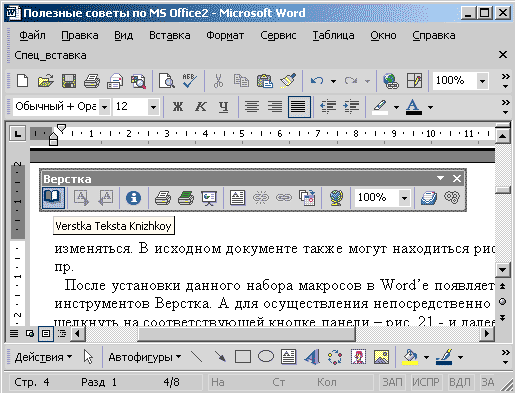
Task: Click Спец_вставка toolbar button
Action: pyautogui.click(x=50, y=55)
